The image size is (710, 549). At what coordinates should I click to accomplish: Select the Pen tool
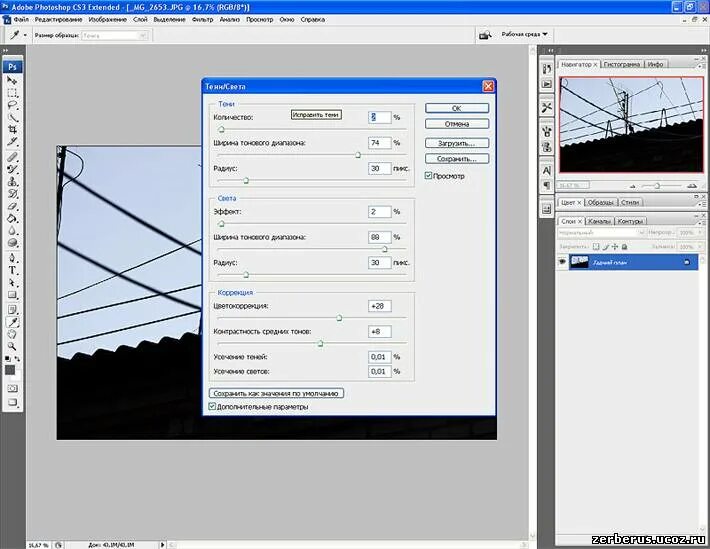point(12,258)
